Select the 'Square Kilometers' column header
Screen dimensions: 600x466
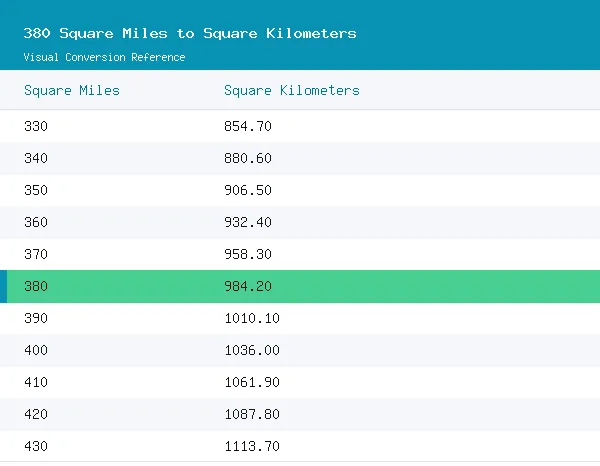coord(292,91)
